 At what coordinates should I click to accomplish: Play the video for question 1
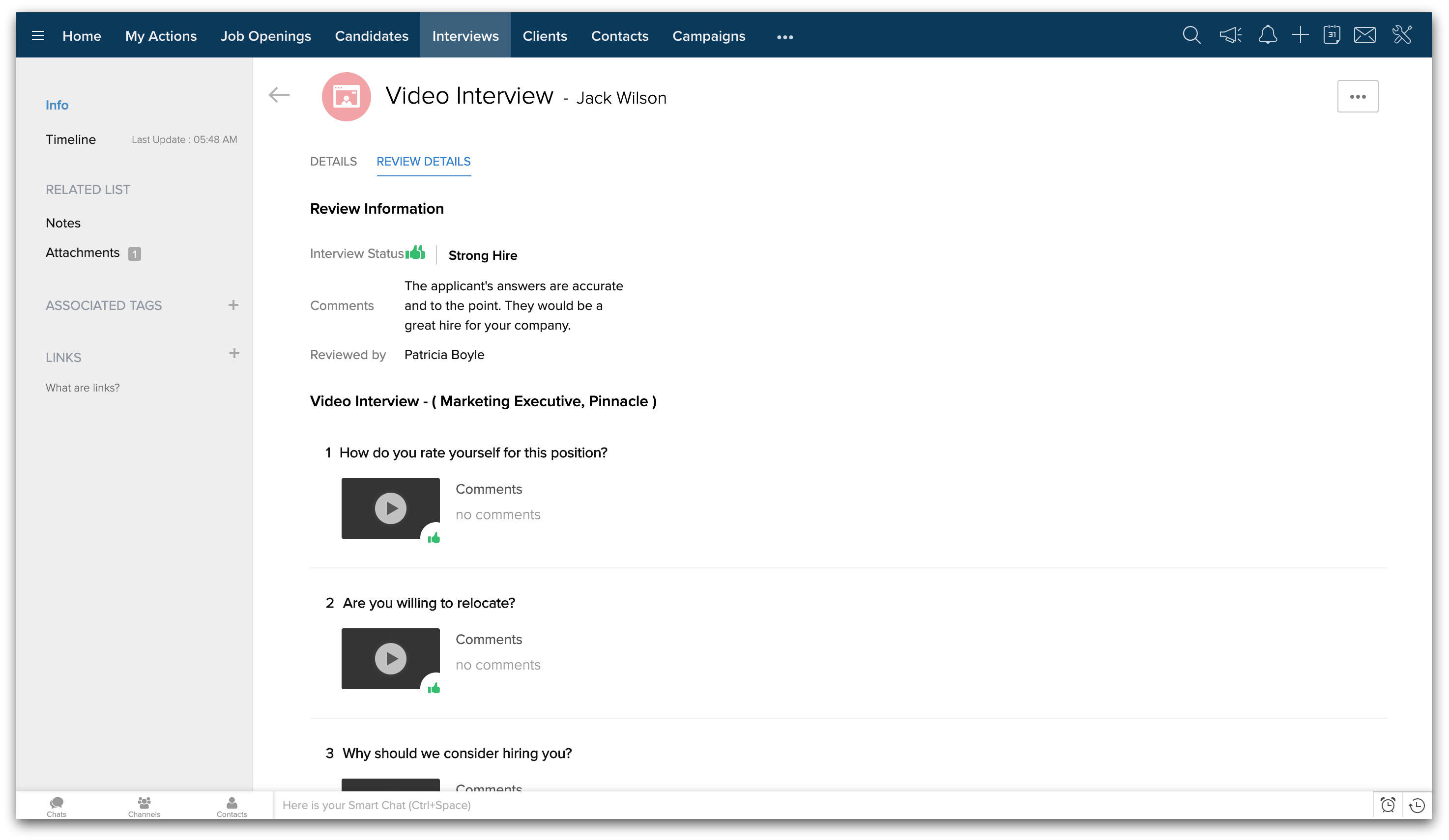click(390, 508)
